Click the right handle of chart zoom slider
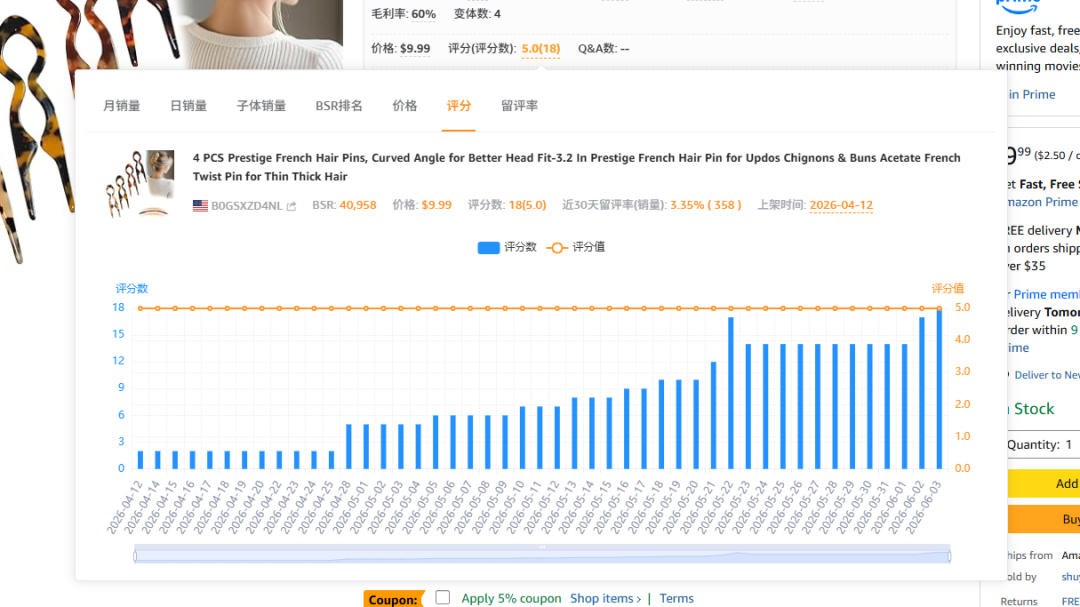 coord(949,555)
